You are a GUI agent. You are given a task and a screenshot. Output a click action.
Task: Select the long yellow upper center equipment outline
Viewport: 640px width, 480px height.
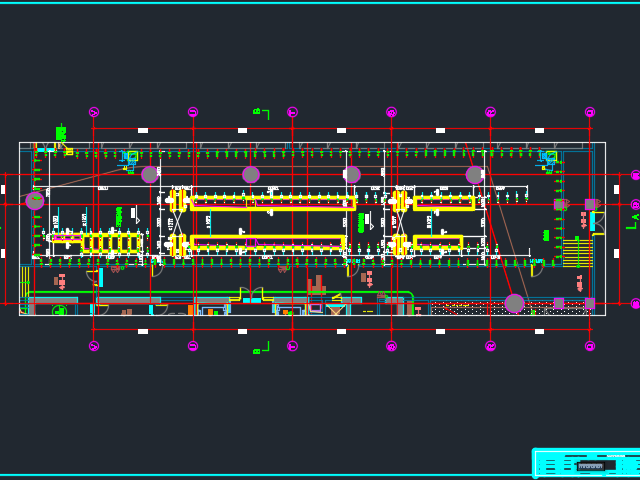272,203
